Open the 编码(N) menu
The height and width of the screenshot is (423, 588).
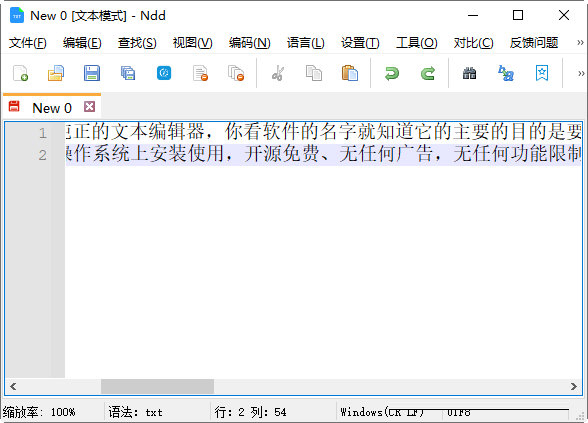tap(249, 43)
